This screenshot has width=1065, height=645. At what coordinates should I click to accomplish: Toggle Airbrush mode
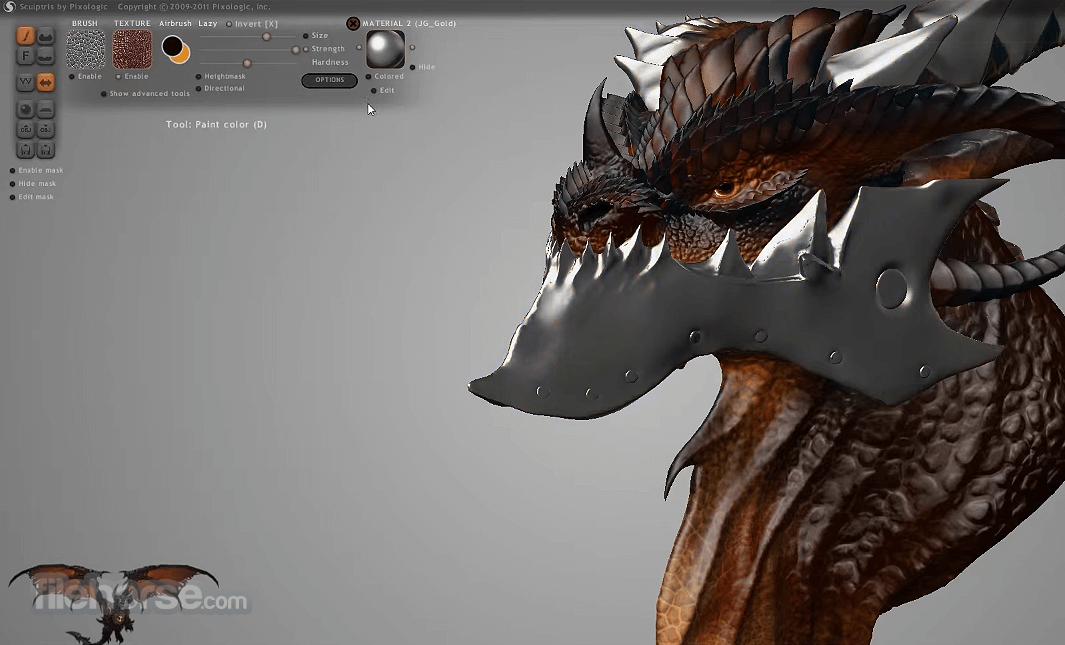tap(175, 23)
